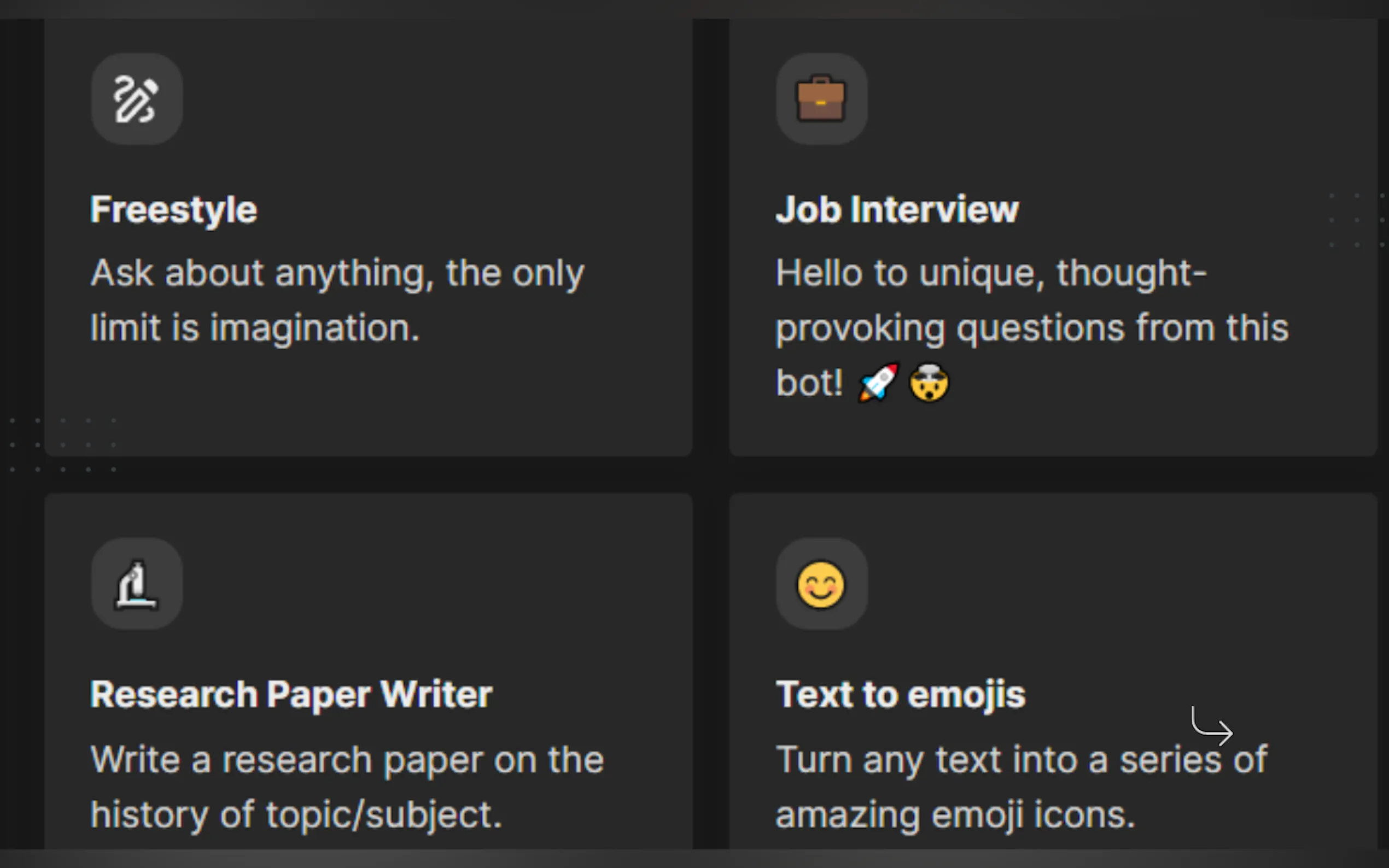The width and height of the screenshot is (1389, 868).
Task: Click the dotted grid pattern beside Freestyle card
Action: [x=24, y=445]
